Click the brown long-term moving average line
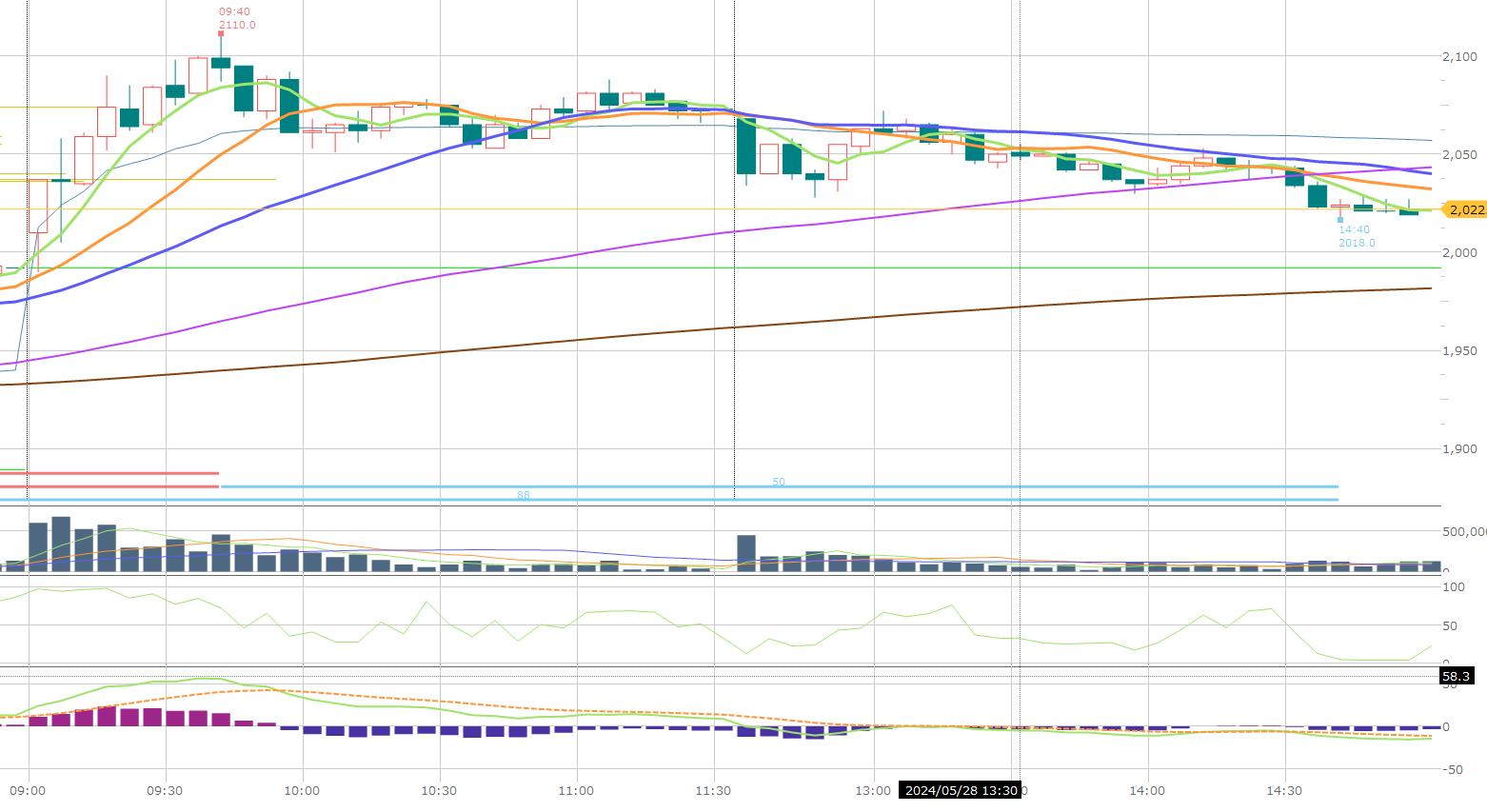 [762, 325]
